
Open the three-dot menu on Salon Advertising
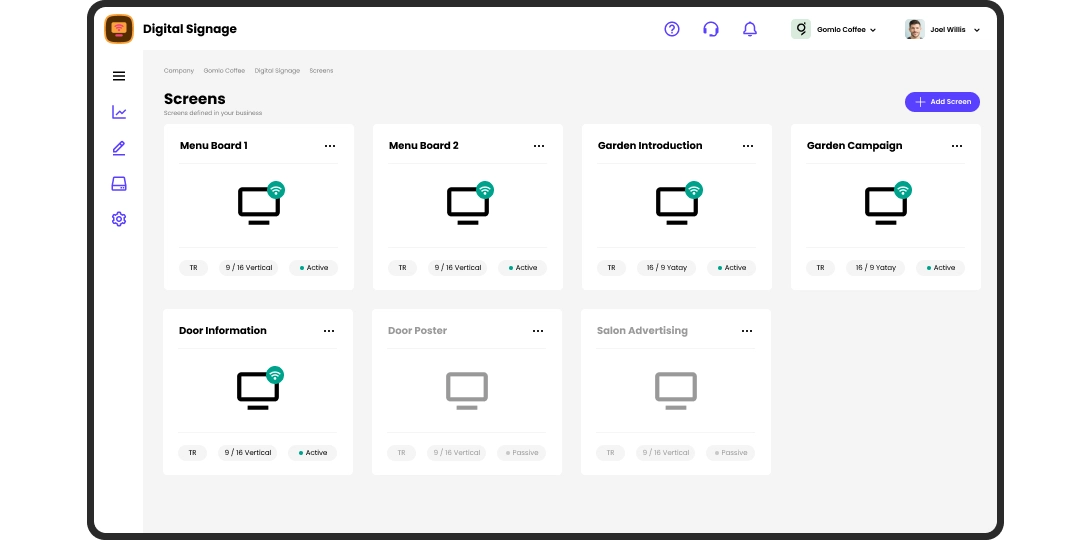pos(747,331)
